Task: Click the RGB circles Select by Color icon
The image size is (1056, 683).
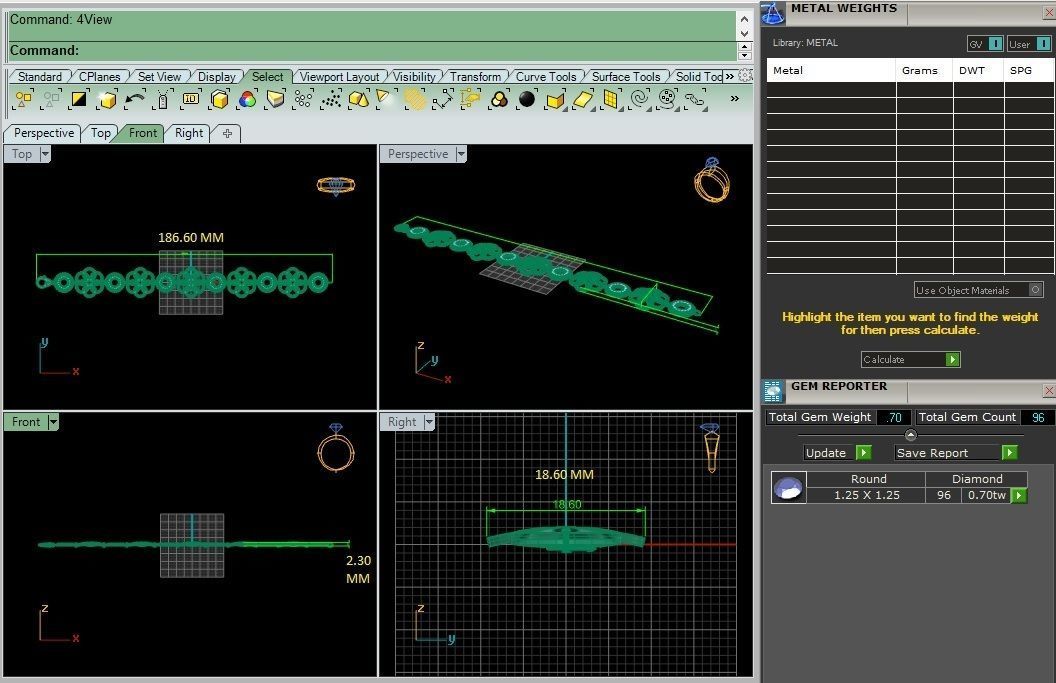Action: coord(247,100)
